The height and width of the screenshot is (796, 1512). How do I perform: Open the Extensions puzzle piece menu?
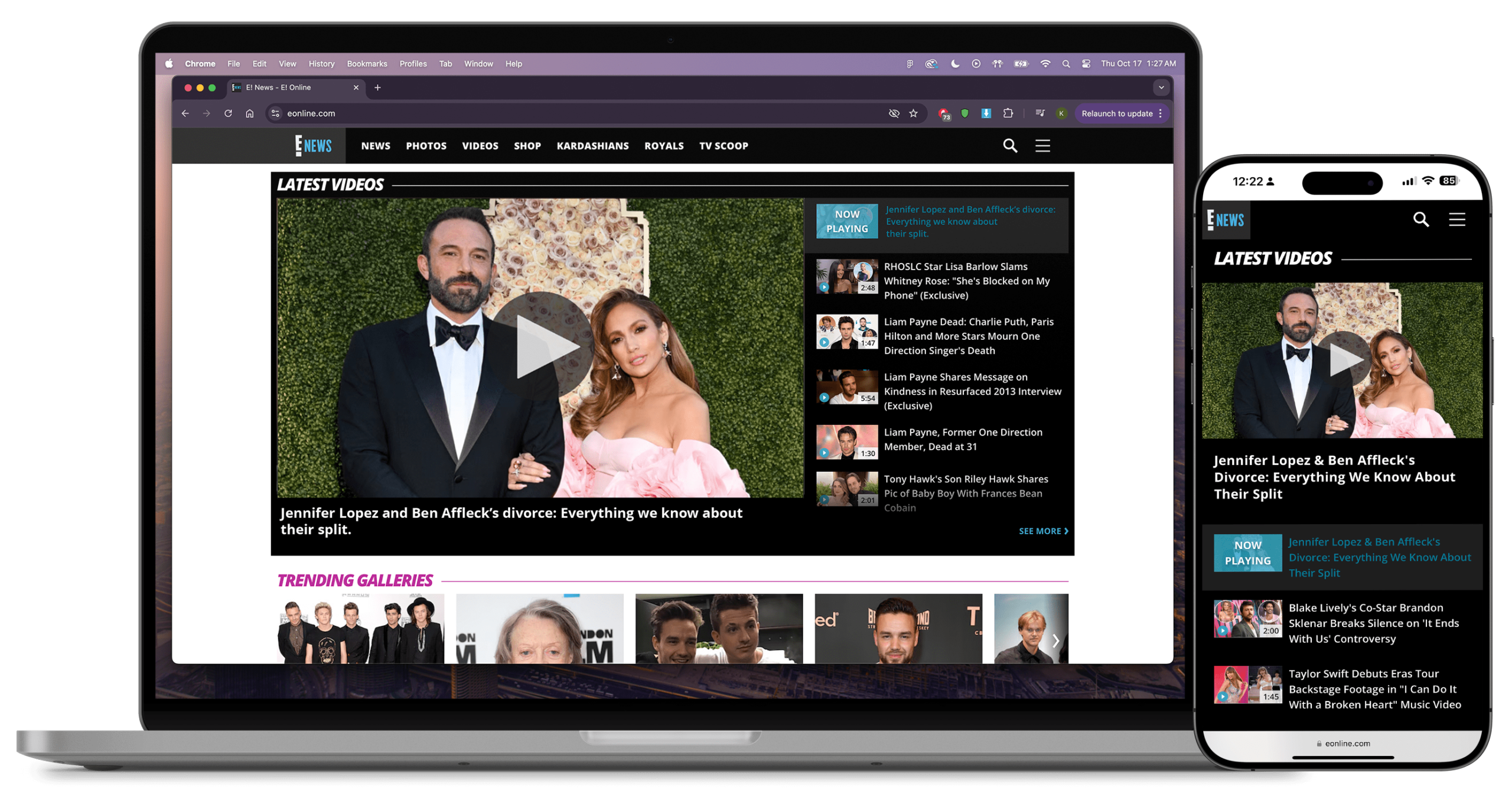click(x=1008, y=113)
